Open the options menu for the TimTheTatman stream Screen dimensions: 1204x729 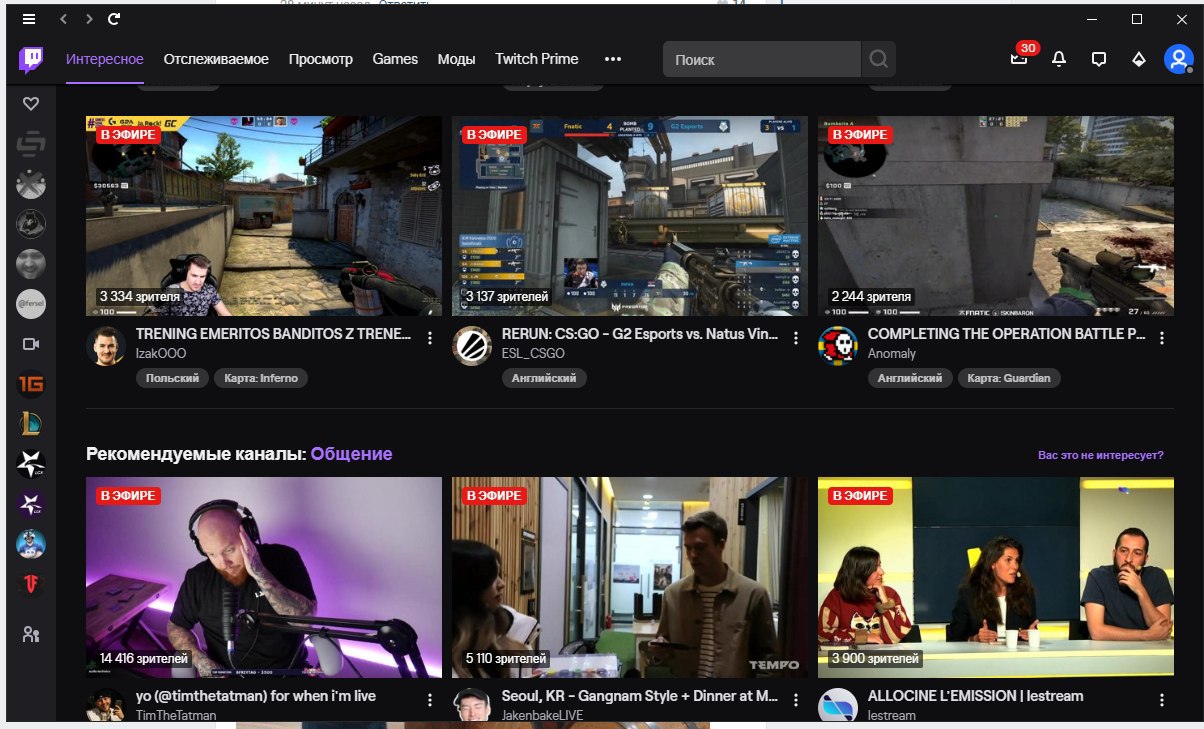point(430,700)
